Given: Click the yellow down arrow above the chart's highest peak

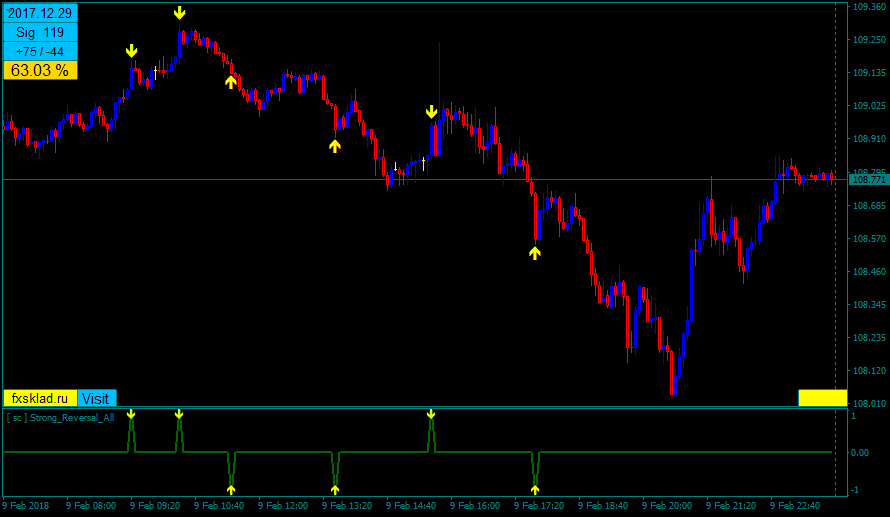Looking at the screenshot, I should pos(179,13).
